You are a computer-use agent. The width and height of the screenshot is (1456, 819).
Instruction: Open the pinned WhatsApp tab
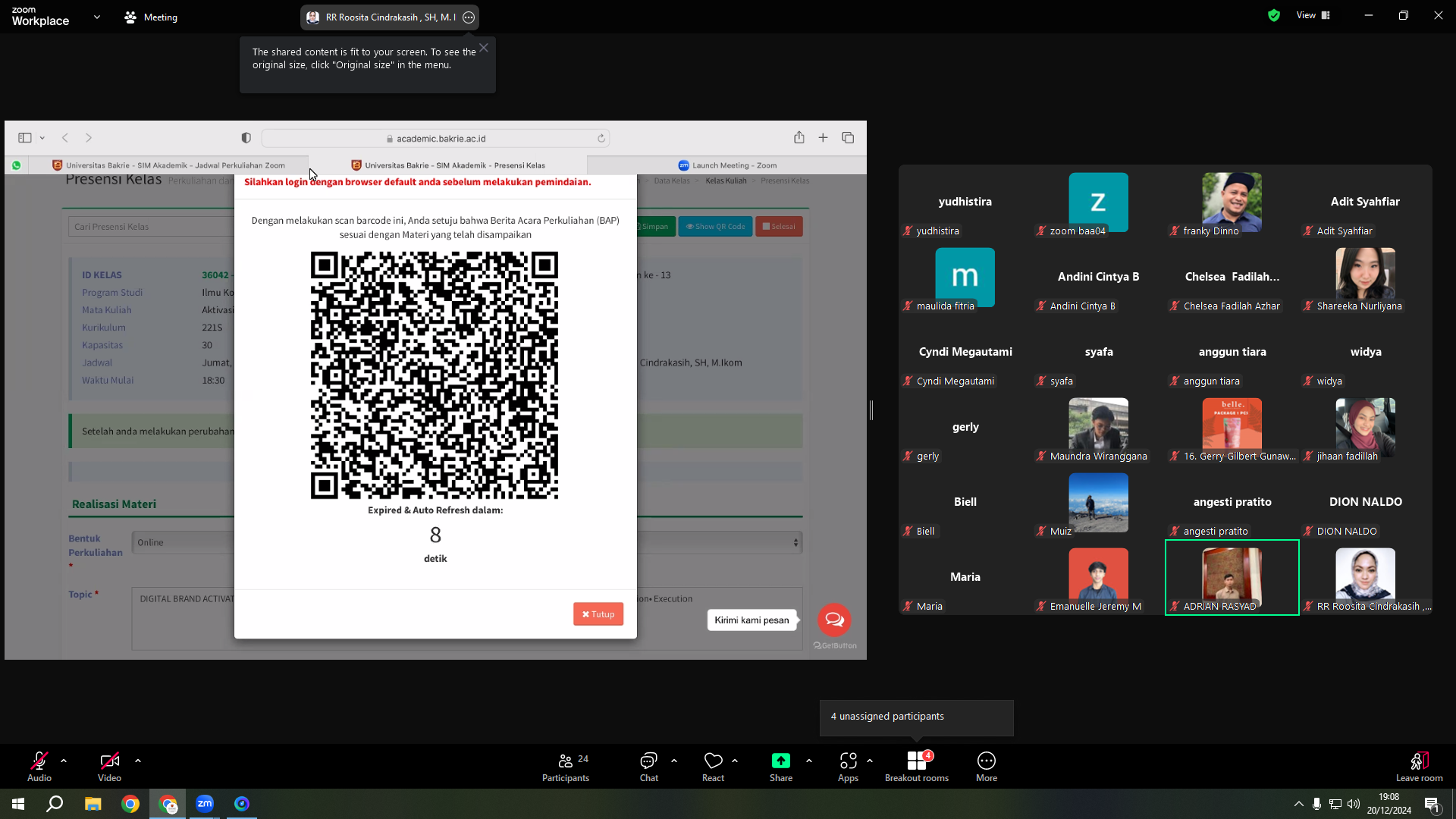pos(17,165)
